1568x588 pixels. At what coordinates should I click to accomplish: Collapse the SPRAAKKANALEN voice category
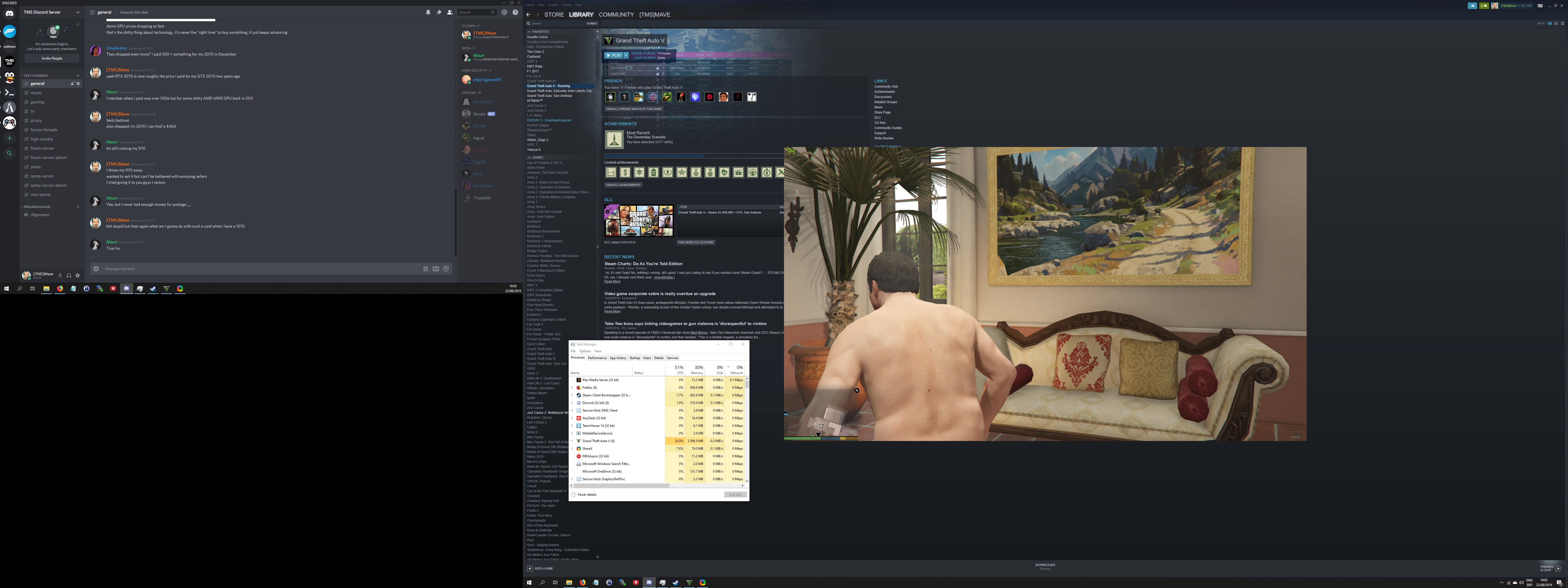click(36, 207)
